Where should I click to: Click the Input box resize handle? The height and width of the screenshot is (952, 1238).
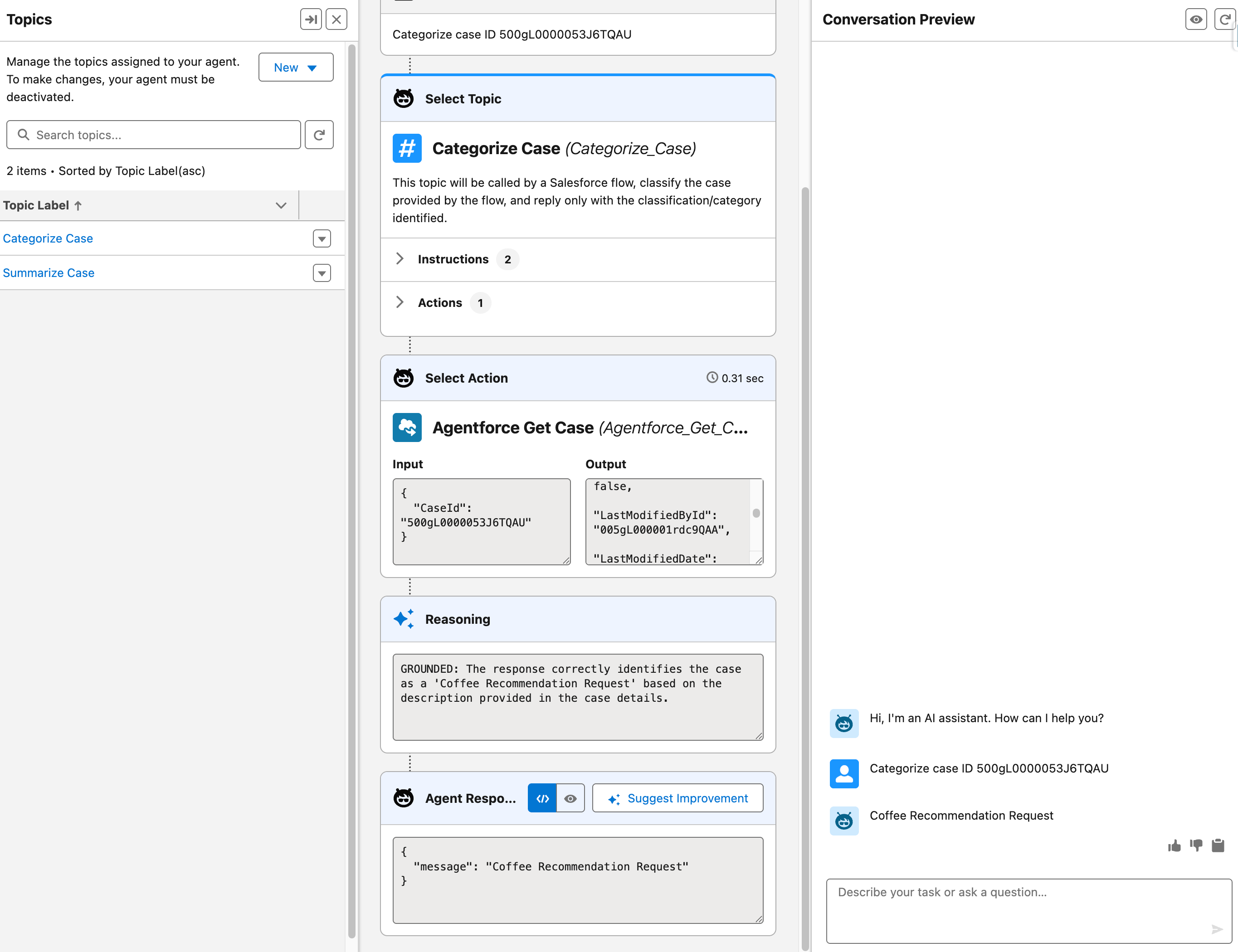coord(566,560)
